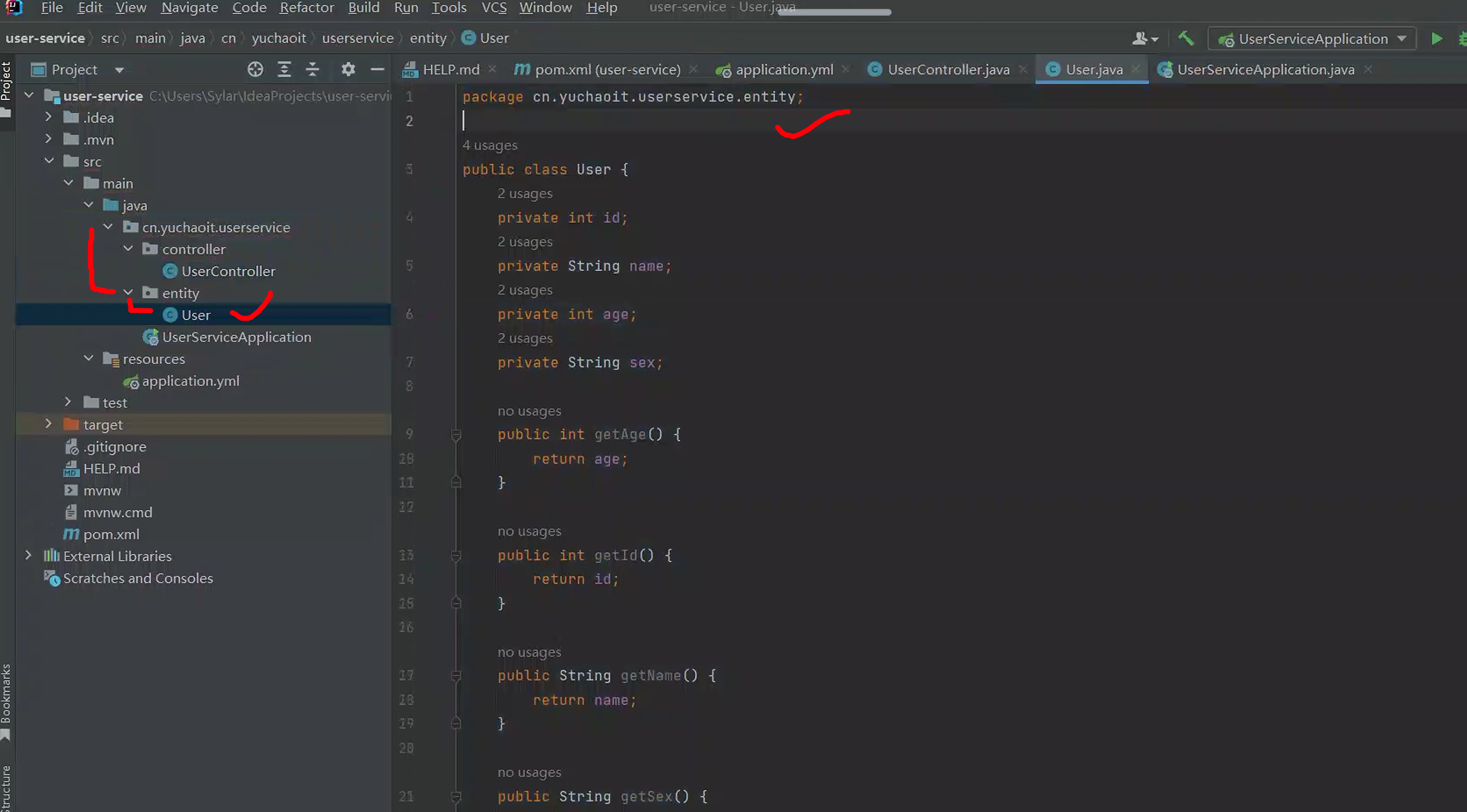Open Project panel settings gear
1467x812 pixels.
[x=348, y=69]
